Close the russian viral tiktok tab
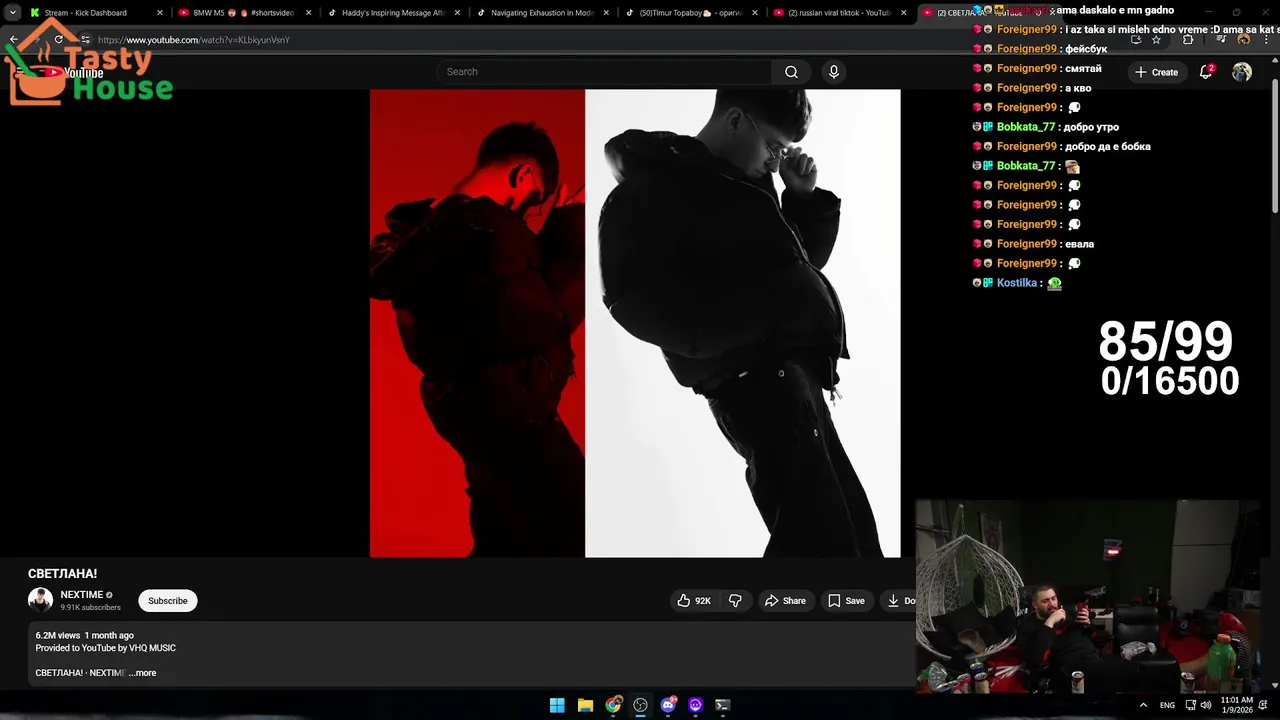This screenshot has height=720, width=1280. pyautogui.click(x=904, y=13)
